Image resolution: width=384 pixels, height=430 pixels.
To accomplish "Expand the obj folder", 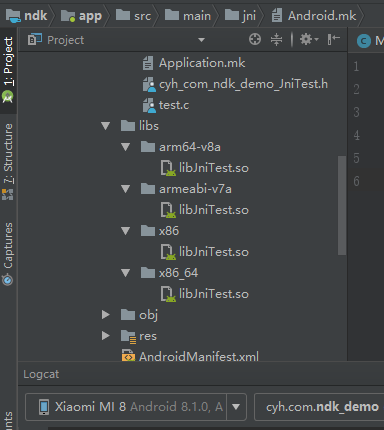I will pyautogui.click(x=106, y=315).
